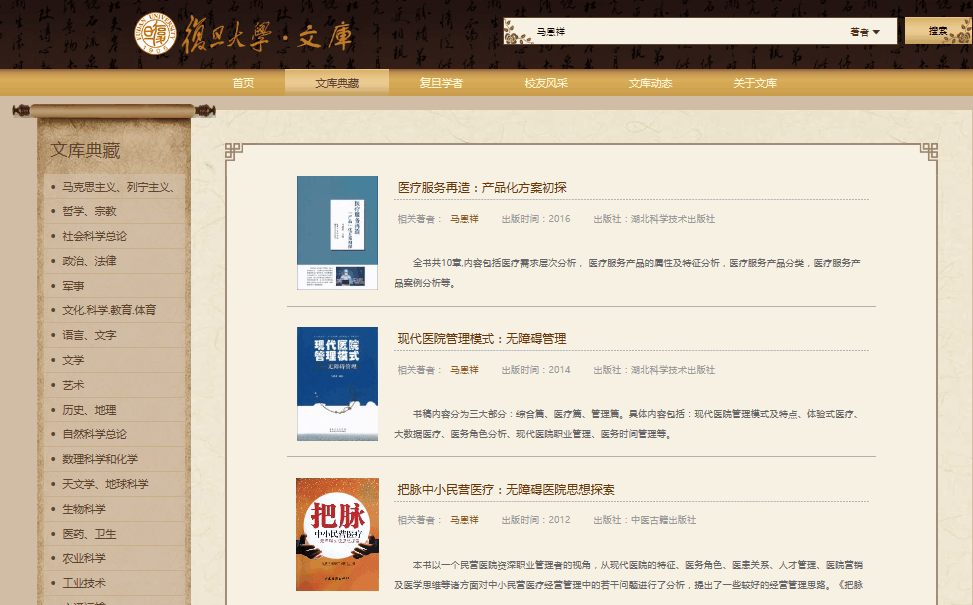The height and width of the screenshot is (605, 973).
Task: Open the 复旦学者 nav tab
Action: pos(441,83)
